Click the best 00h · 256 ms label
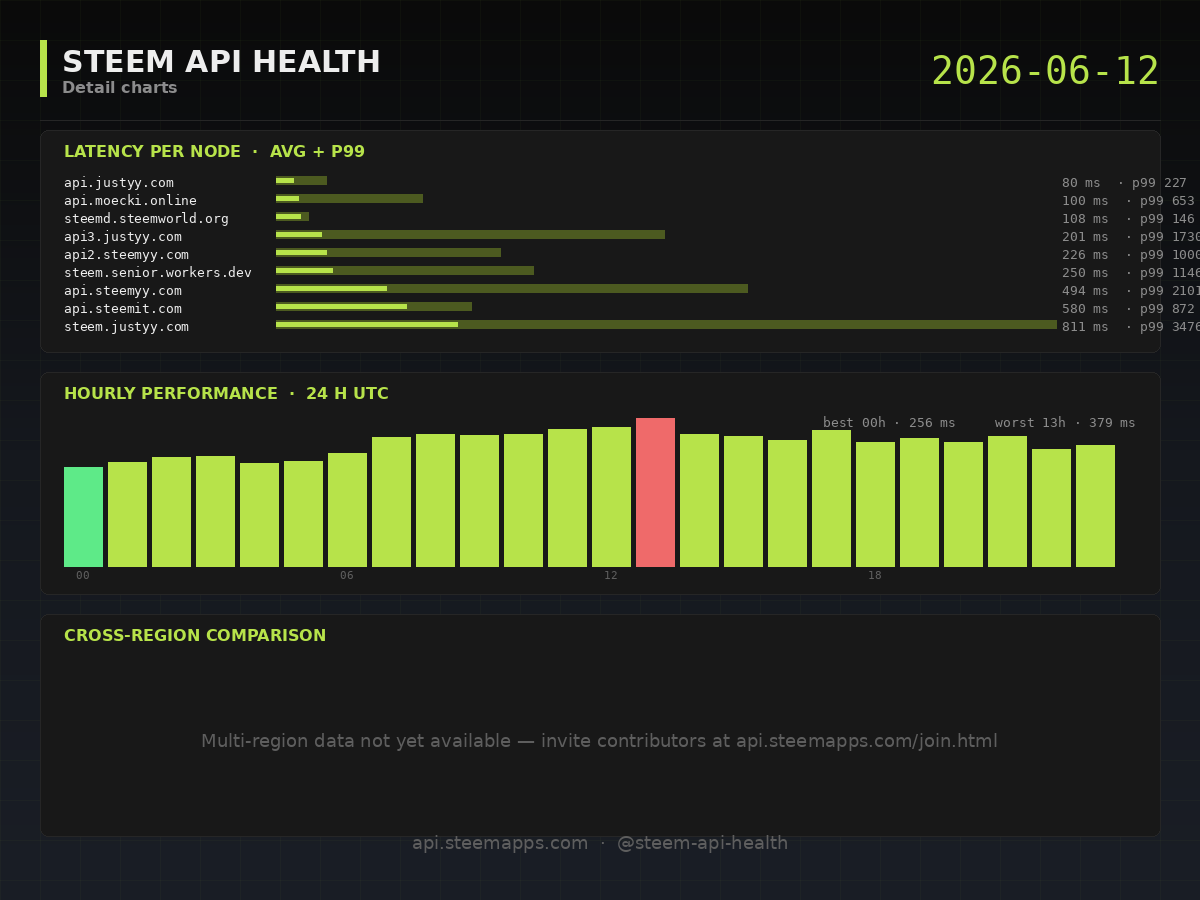 pyautogui.click(x=889, y=423)
